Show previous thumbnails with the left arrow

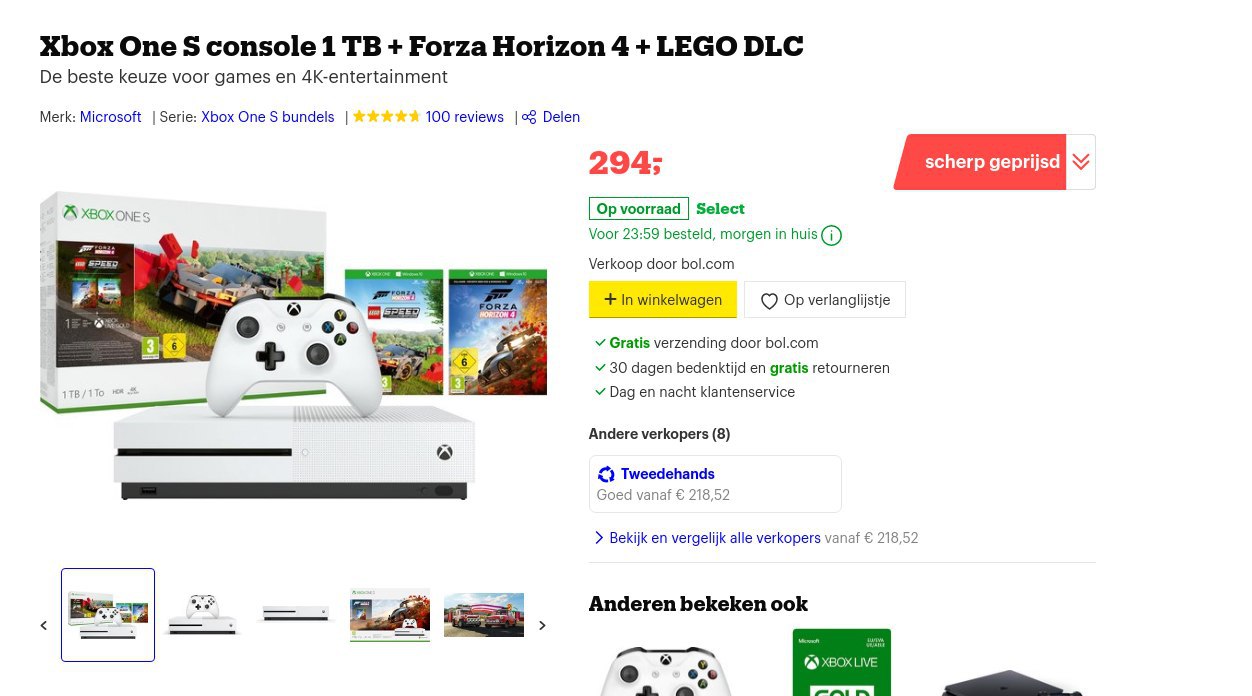[x=43, y=626]
